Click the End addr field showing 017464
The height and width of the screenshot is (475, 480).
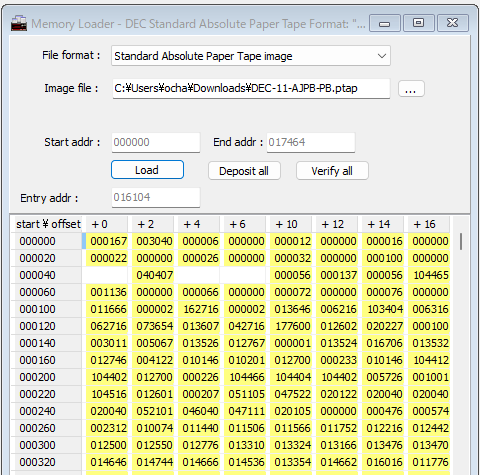[311, 143]
